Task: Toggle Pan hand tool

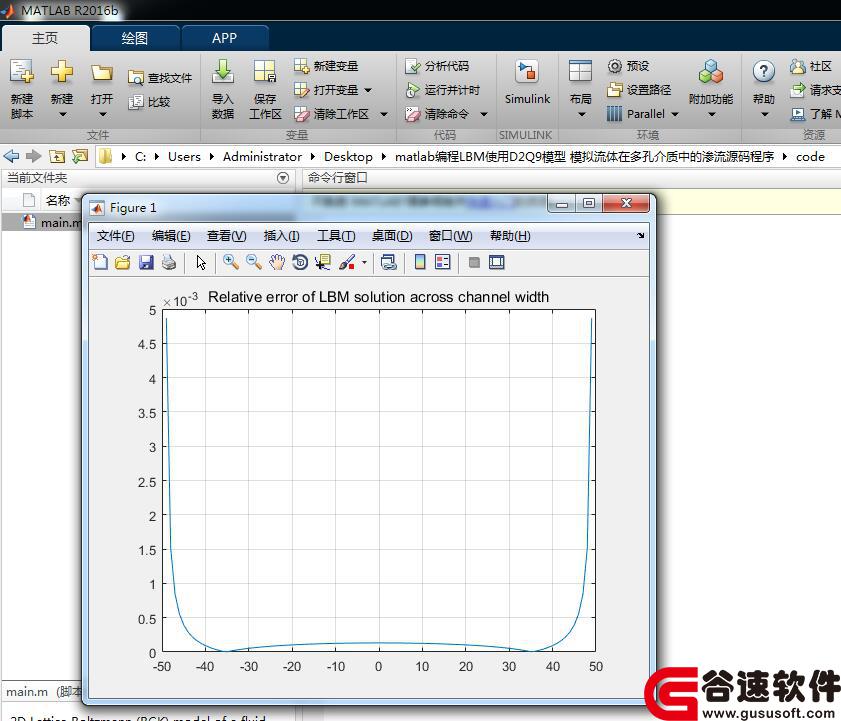Action: [277, 262]
